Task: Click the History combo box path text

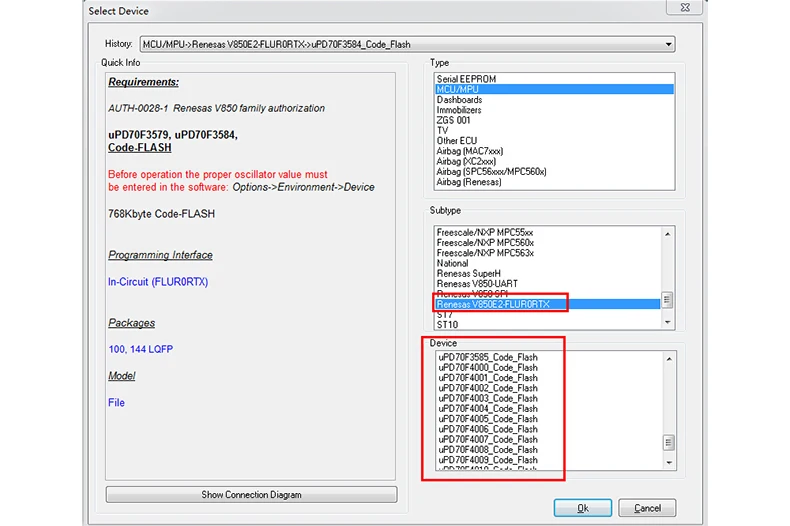Action: point(276,44)
